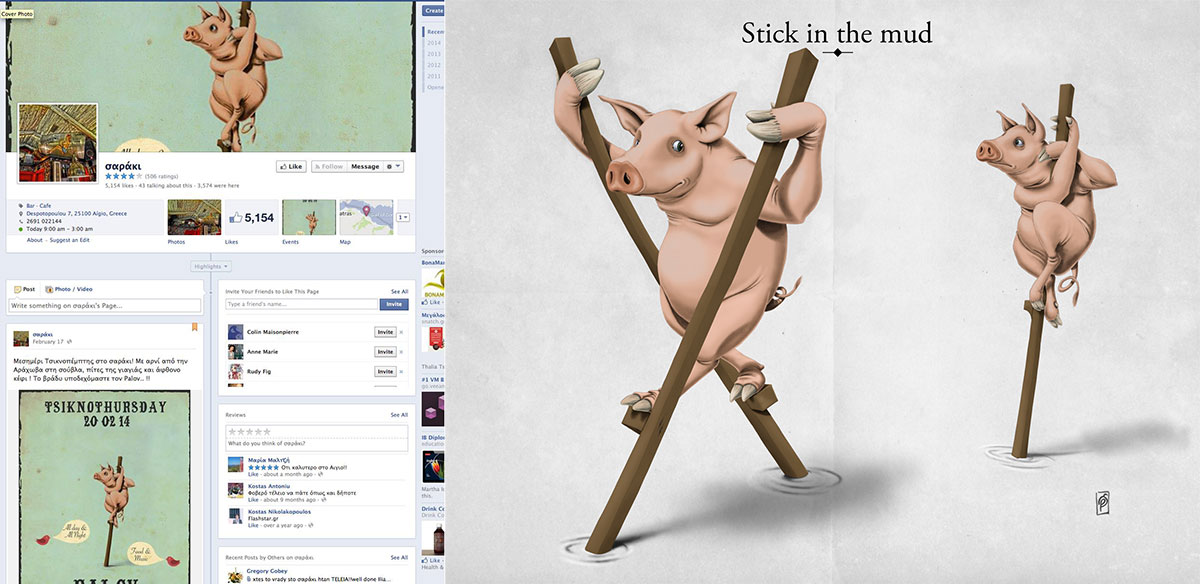Click the Like button on σαράκι page

click(x=291, y=166)
